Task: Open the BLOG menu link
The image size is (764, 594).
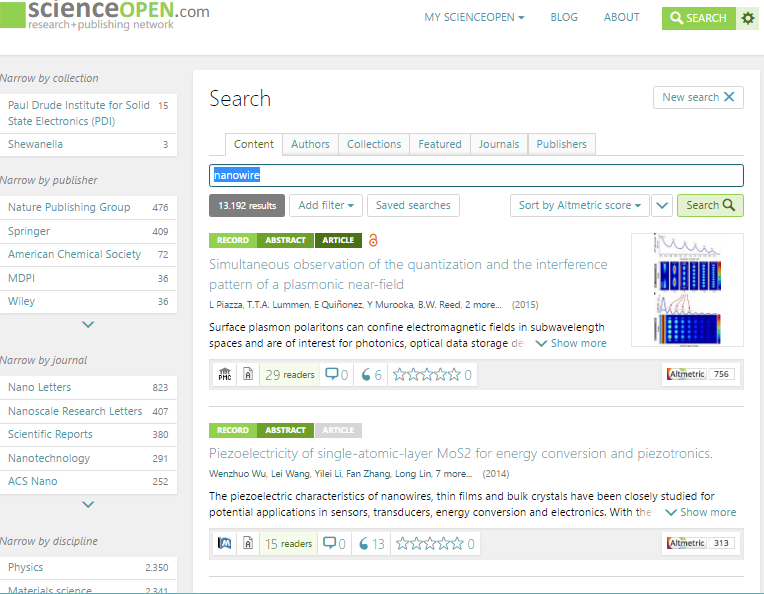Action: 564,18
